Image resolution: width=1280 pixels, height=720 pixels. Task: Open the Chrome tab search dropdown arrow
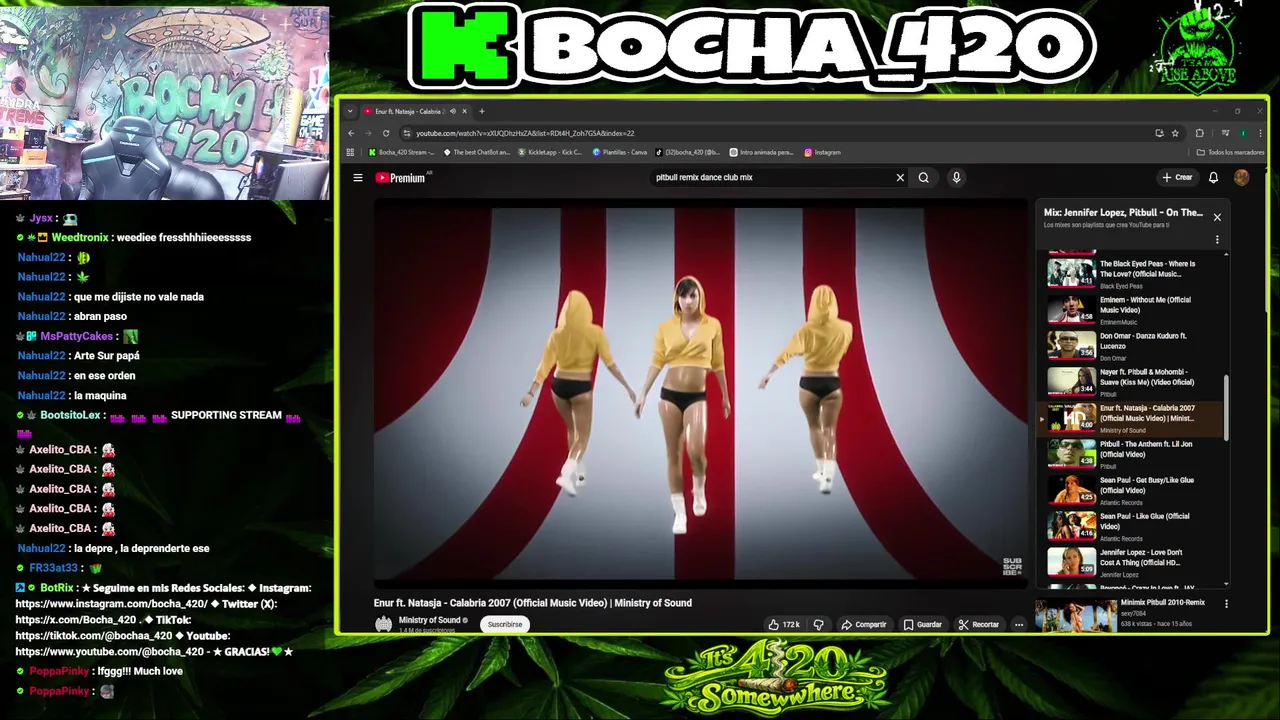[349, 111]
